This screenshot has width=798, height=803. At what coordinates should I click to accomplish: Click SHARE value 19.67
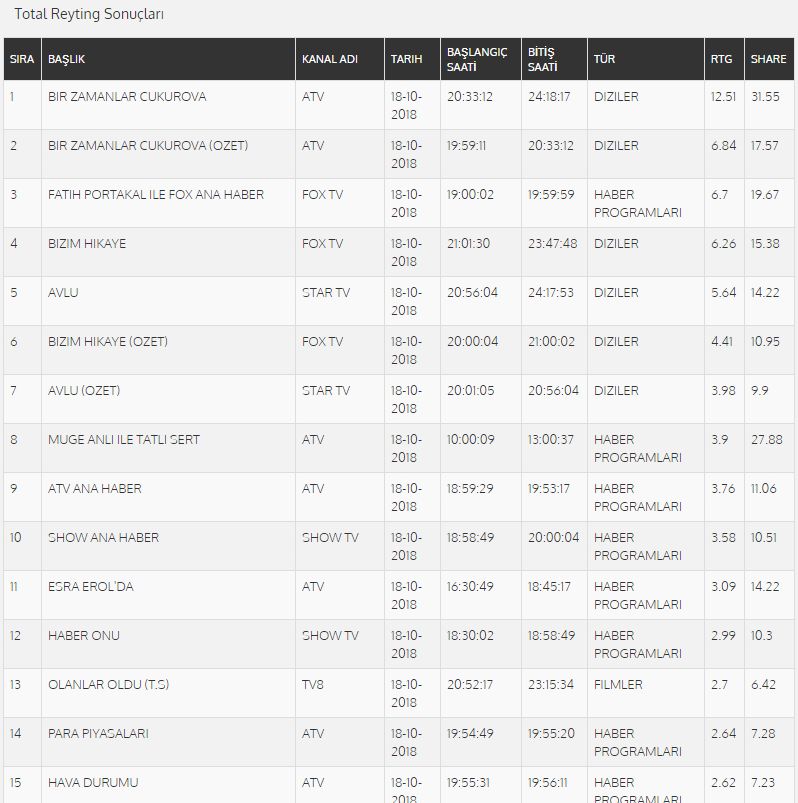(x=765, y=195)
